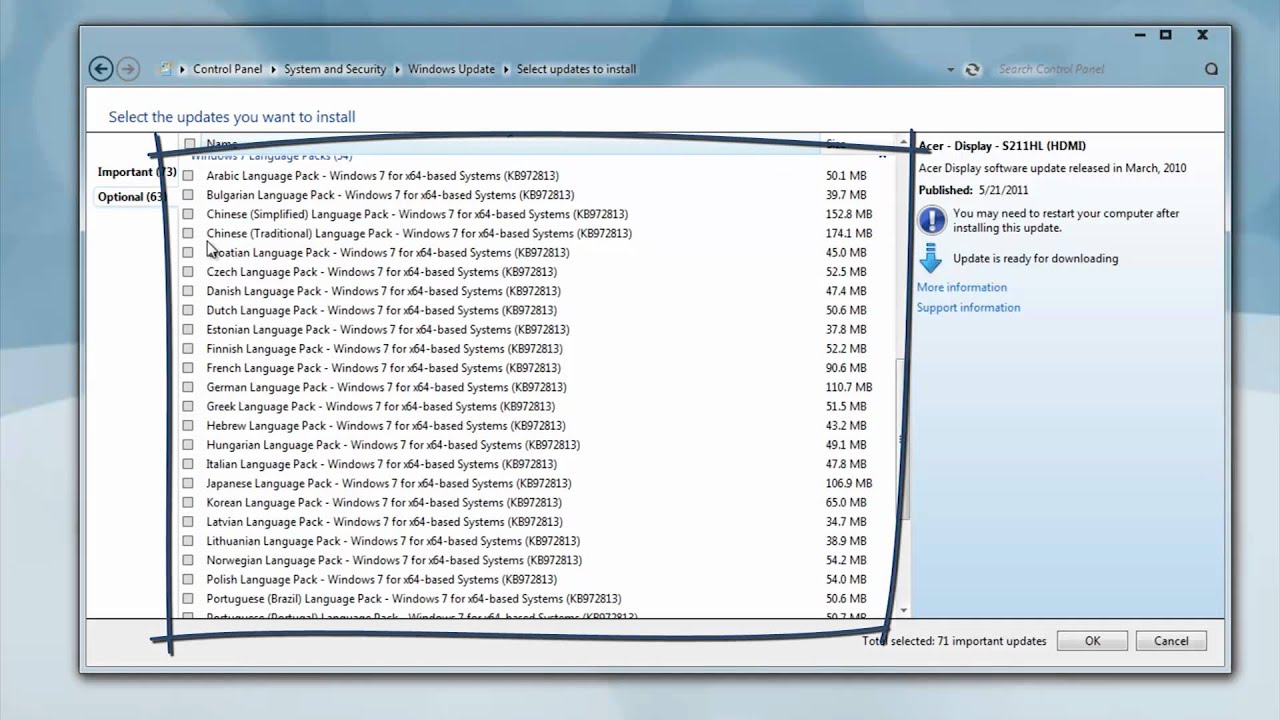
Task: Open the Windows Update breadcrumb
Action: point(451,69)
